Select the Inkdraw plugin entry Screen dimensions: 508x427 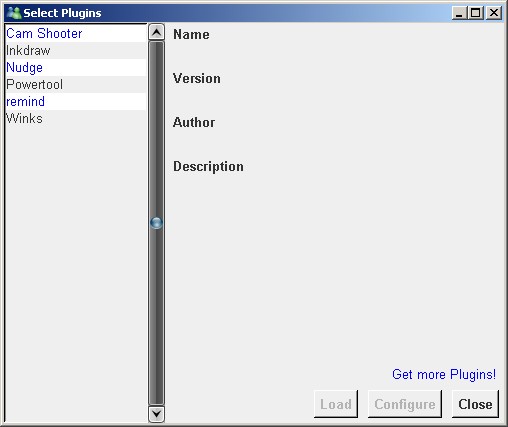[x=76, y=50]
